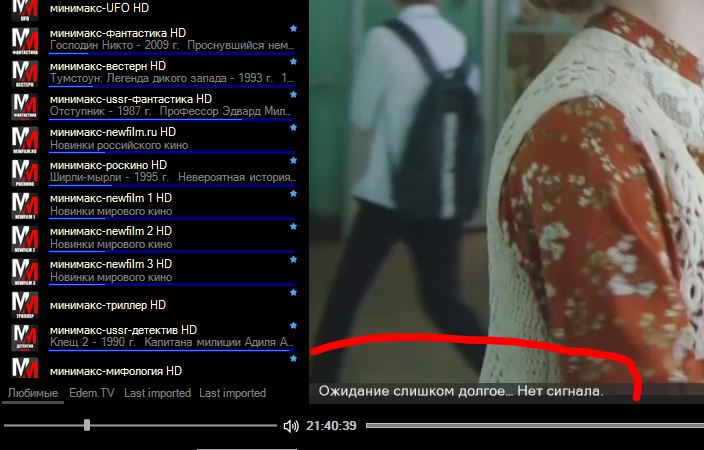Select the минимакс-newfilm.ru HD channel logo
The width and height of the screenshot is (704, 450).
25,140
